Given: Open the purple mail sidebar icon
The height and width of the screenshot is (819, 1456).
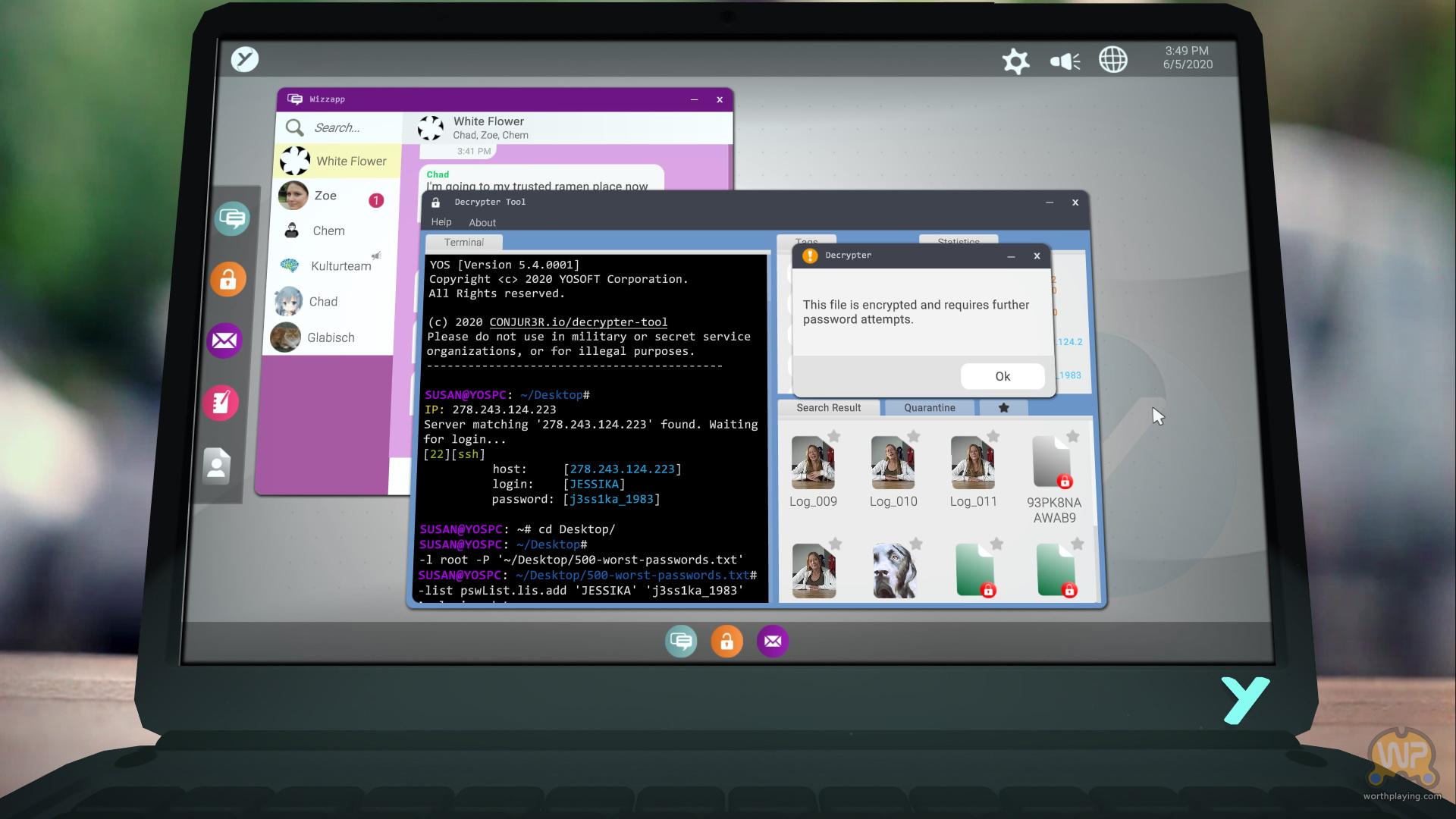Looking at the screenshot, I should 224,340.
